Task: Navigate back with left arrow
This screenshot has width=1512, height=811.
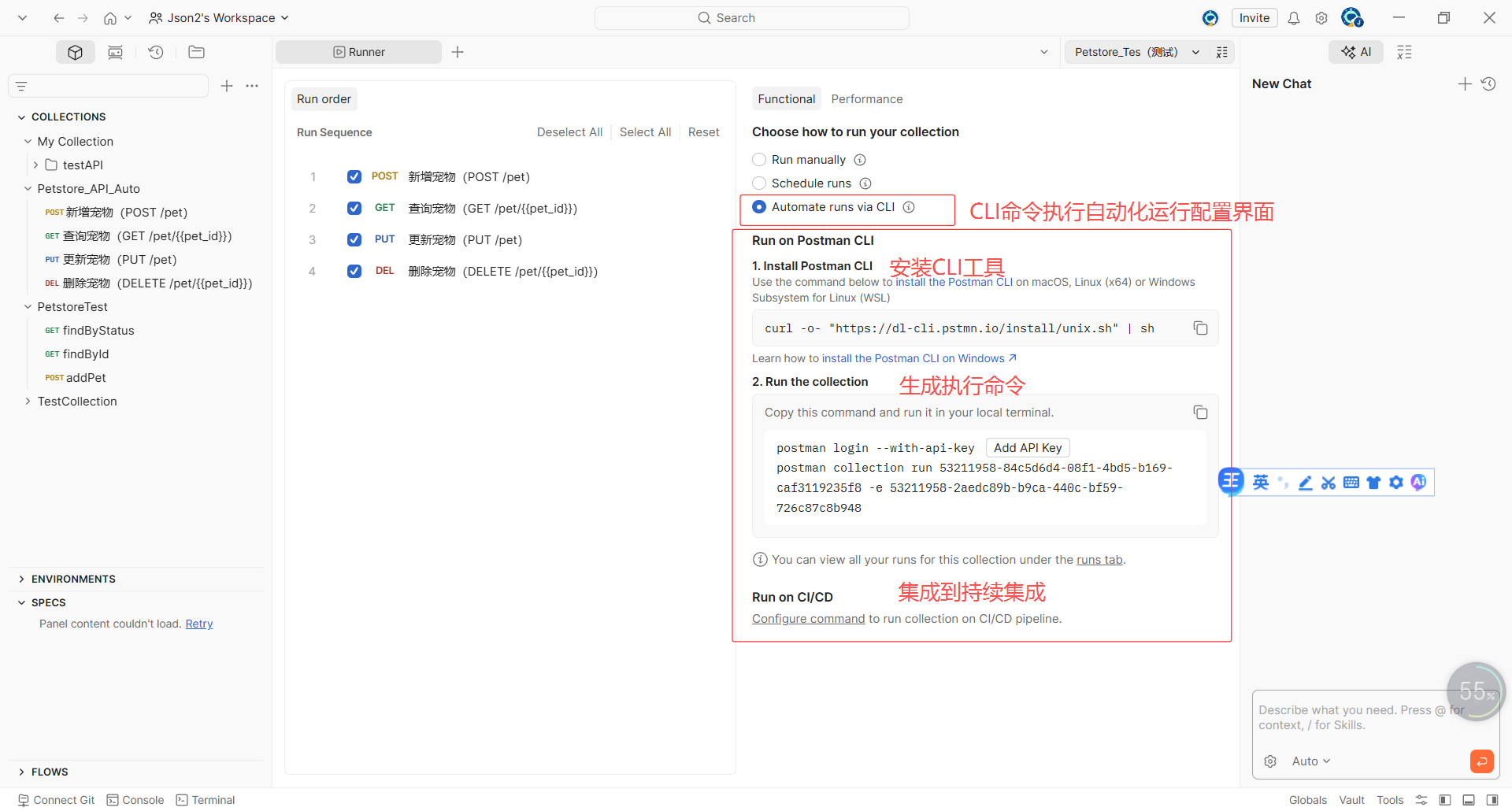Action: [x=59, y=18]
